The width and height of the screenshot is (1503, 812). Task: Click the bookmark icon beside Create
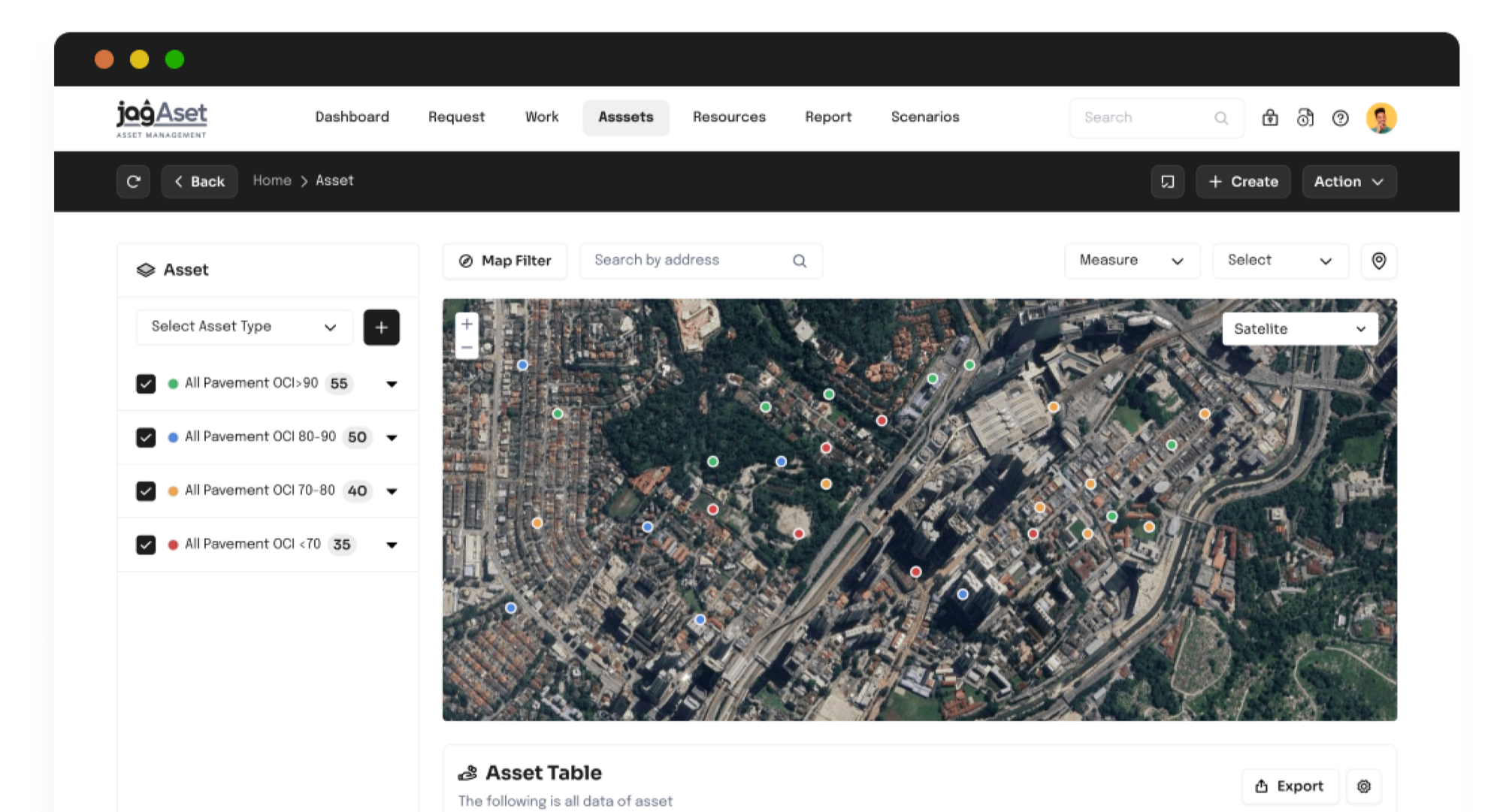tap(1167, 182)
